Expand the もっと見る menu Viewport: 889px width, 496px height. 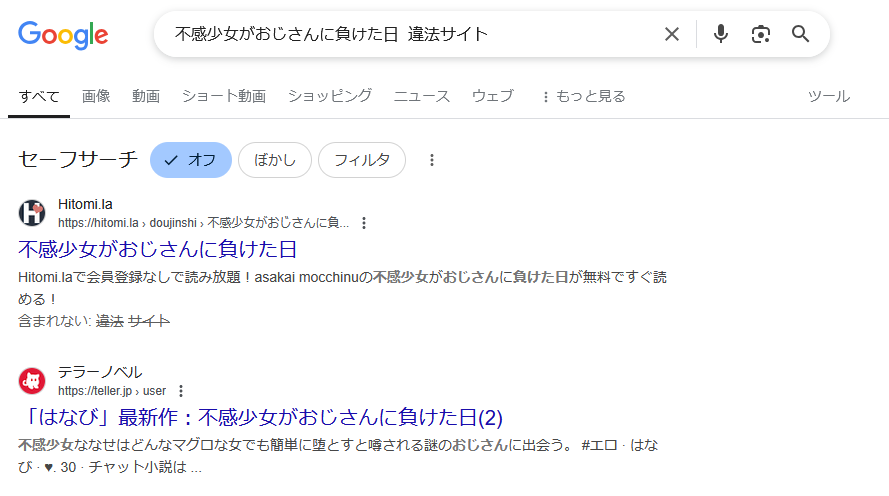[583, 96]
